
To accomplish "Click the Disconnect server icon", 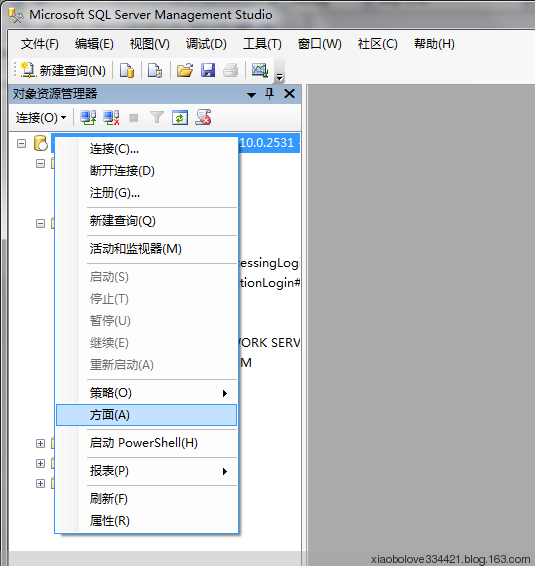I will coord(111,118).
